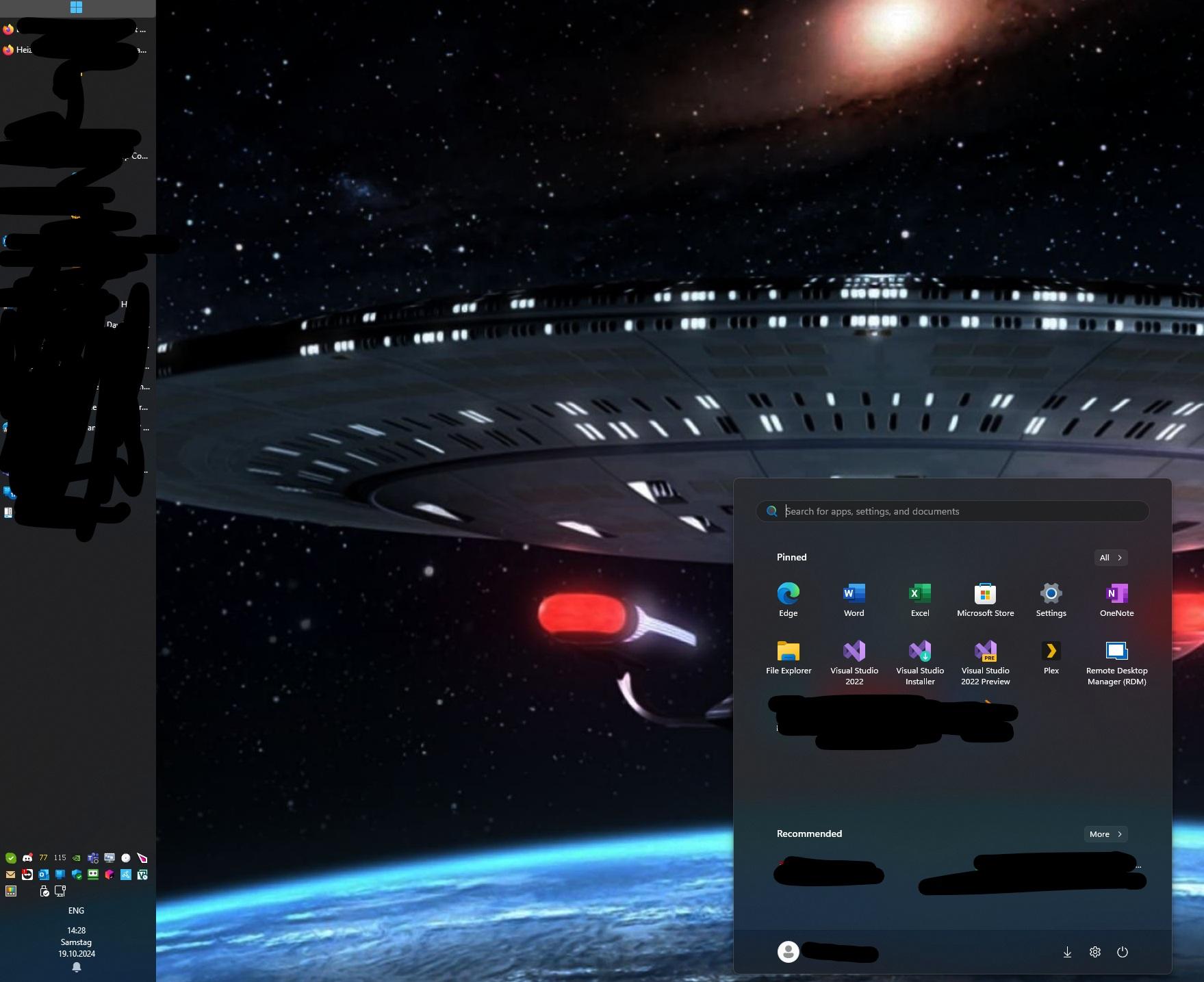Image resolution: width=1204 pixels, height=982 pixels.
Task: Click the 115 tray indicator
Action: 60,858
